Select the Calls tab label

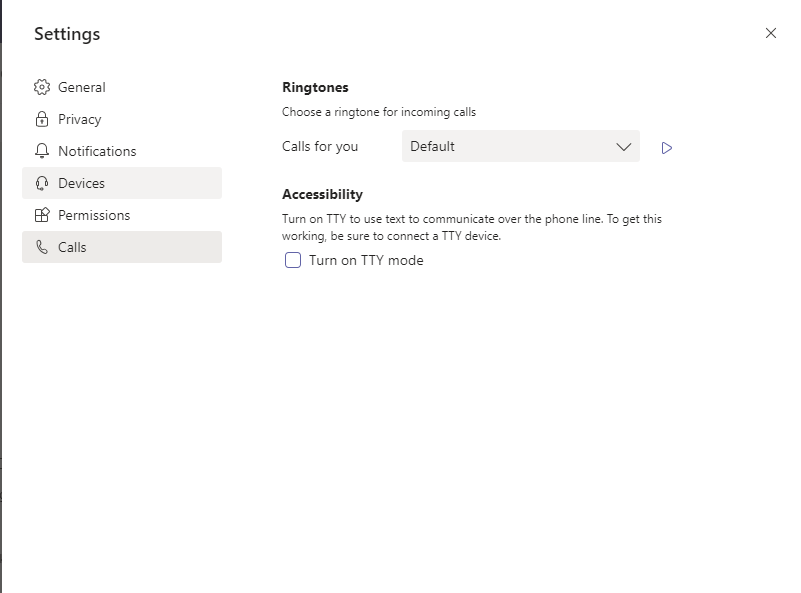coord(72,247)
